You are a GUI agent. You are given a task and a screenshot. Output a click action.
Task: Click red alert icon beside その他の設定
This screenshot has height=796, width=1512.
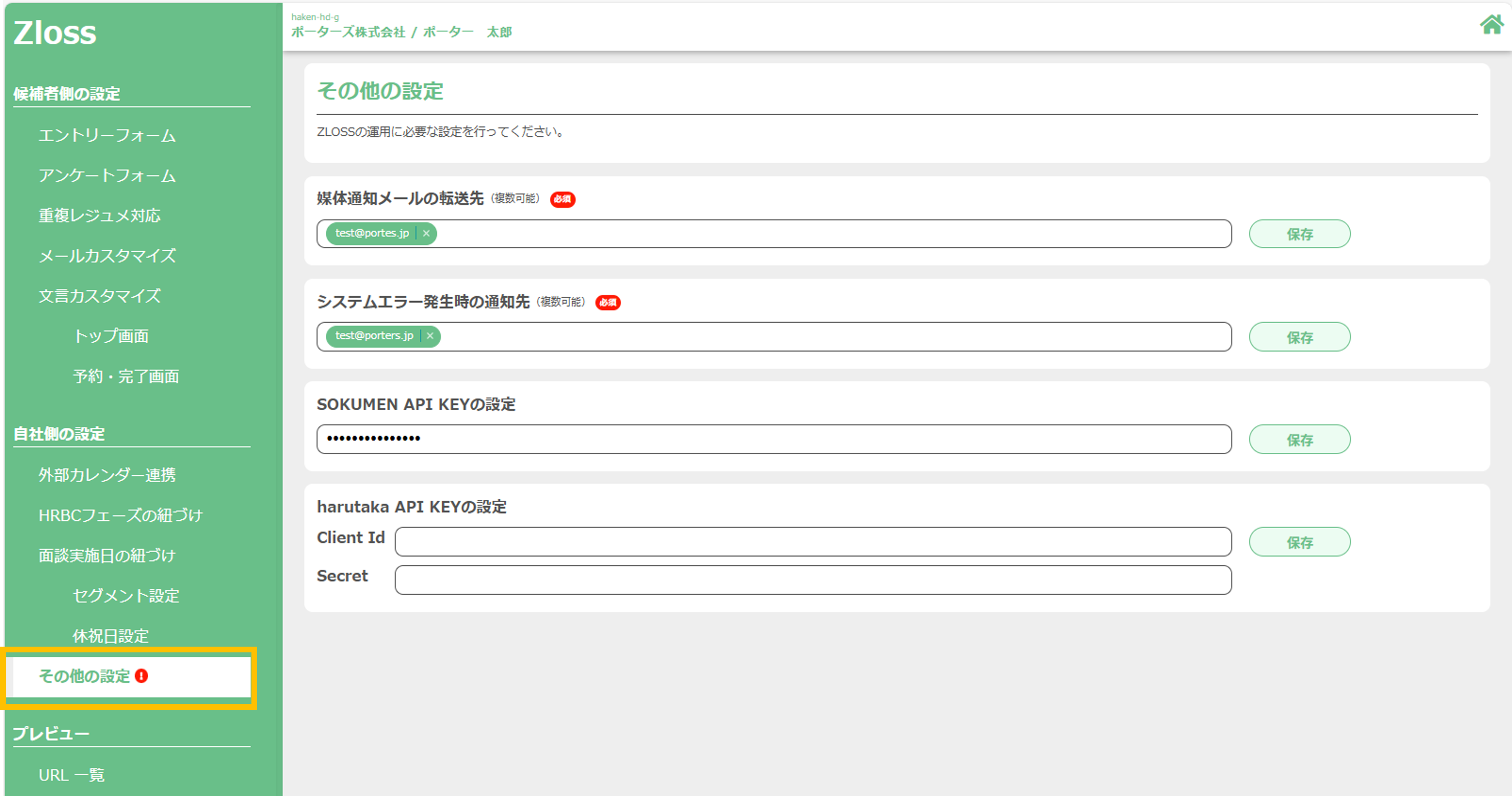(142, 676)
